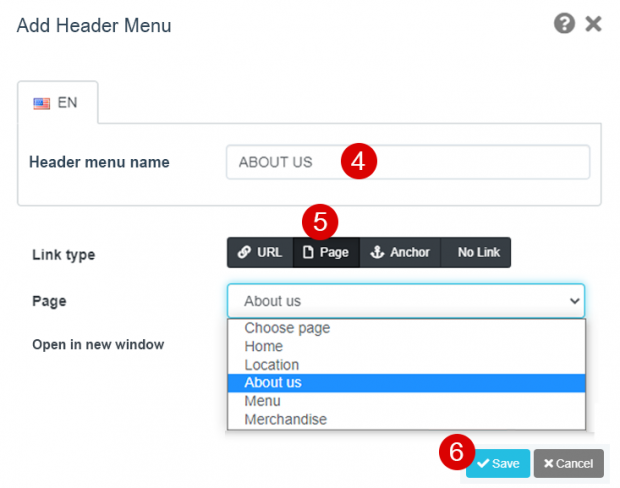Select Anchor link type
This screenshot has width=620, height=488.
(400, 252)
